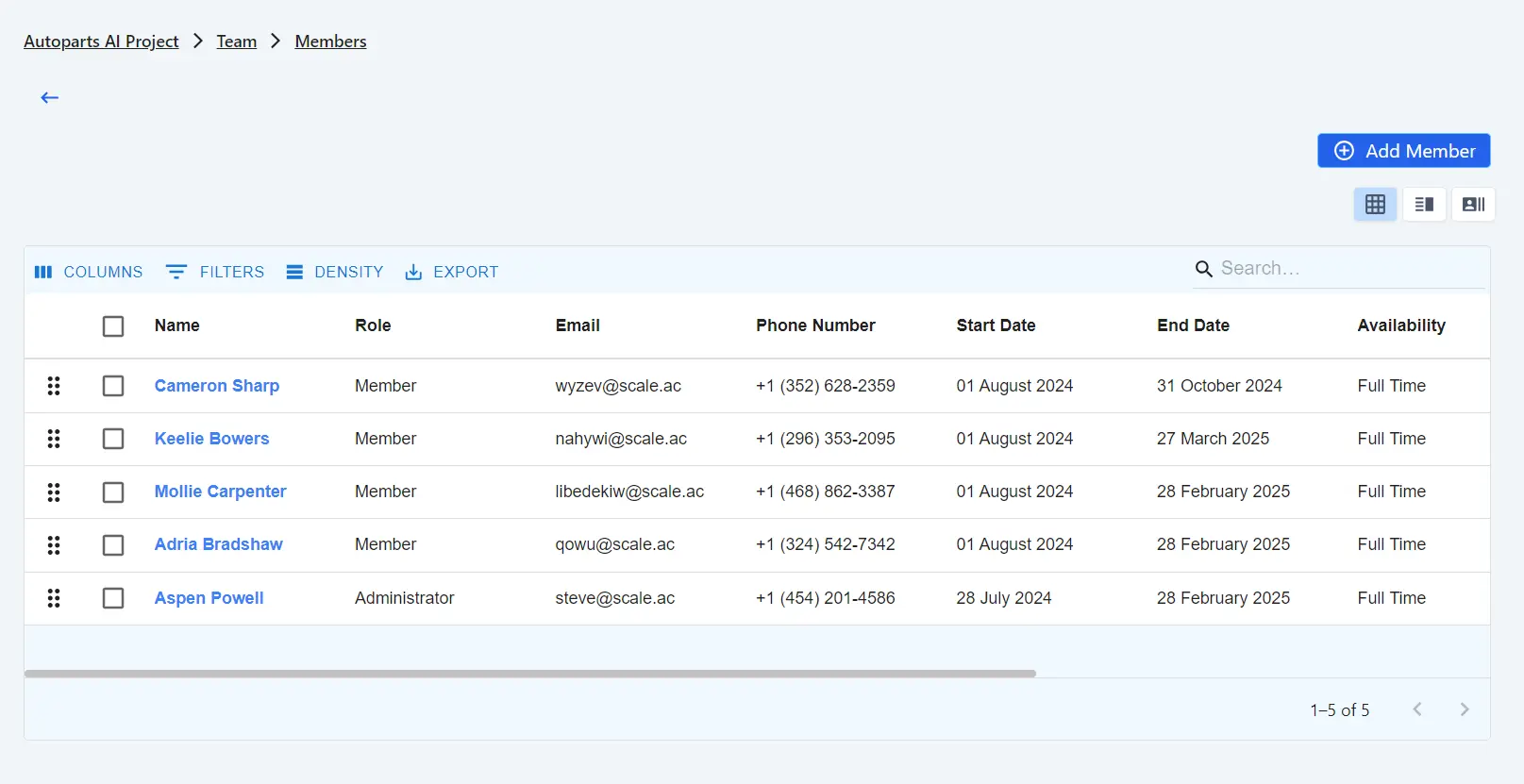The height and width of the screenshot is (784, 1524).
Task: Click end date 31 October 2024
Action: pos(1219,386)
